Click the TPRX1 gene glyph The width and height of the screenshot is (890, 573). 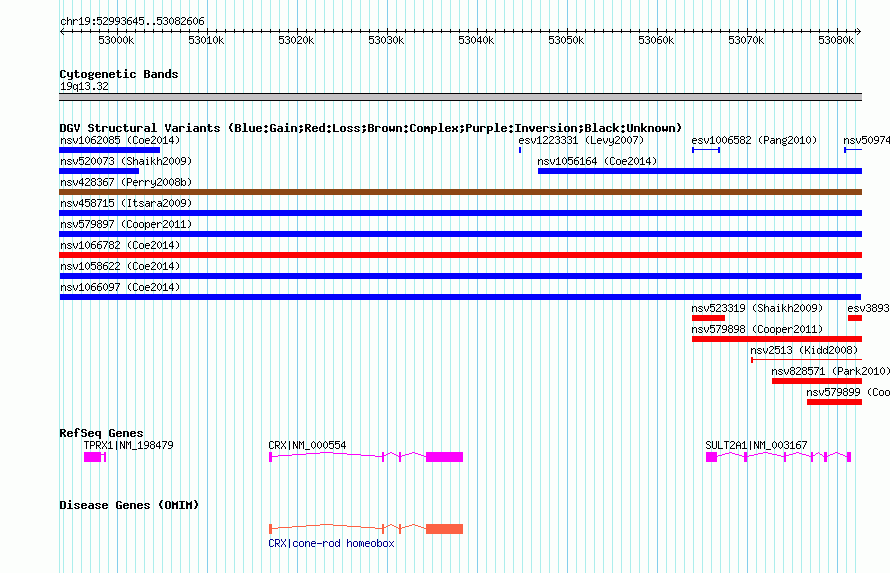tap(95, 457)
